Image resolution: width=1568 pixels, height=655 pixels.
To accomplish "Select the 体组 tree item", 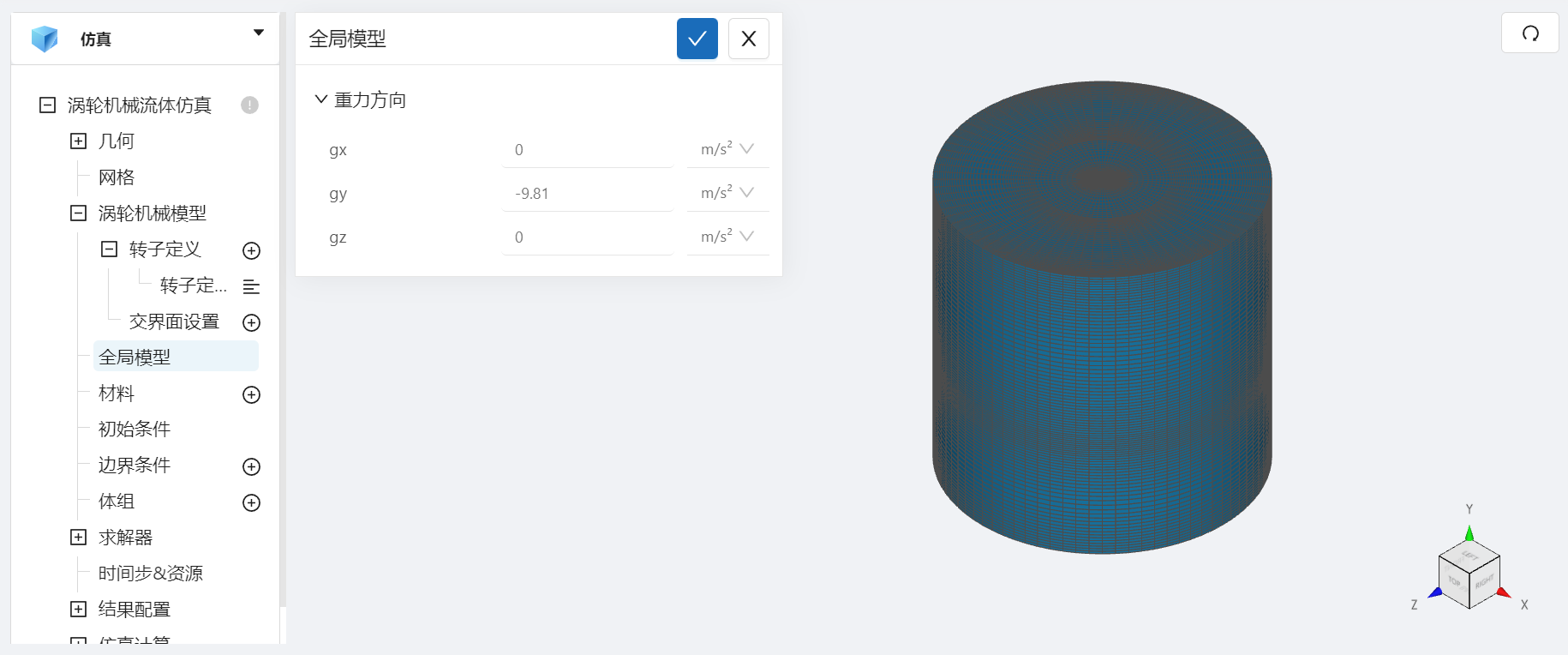I will click(117, 502).
